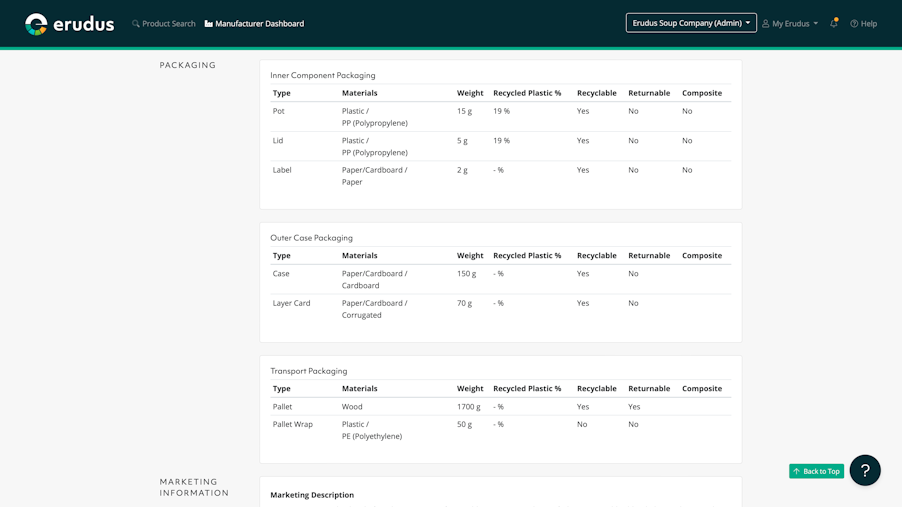Click the '150 g' weight value

point(467,273)
